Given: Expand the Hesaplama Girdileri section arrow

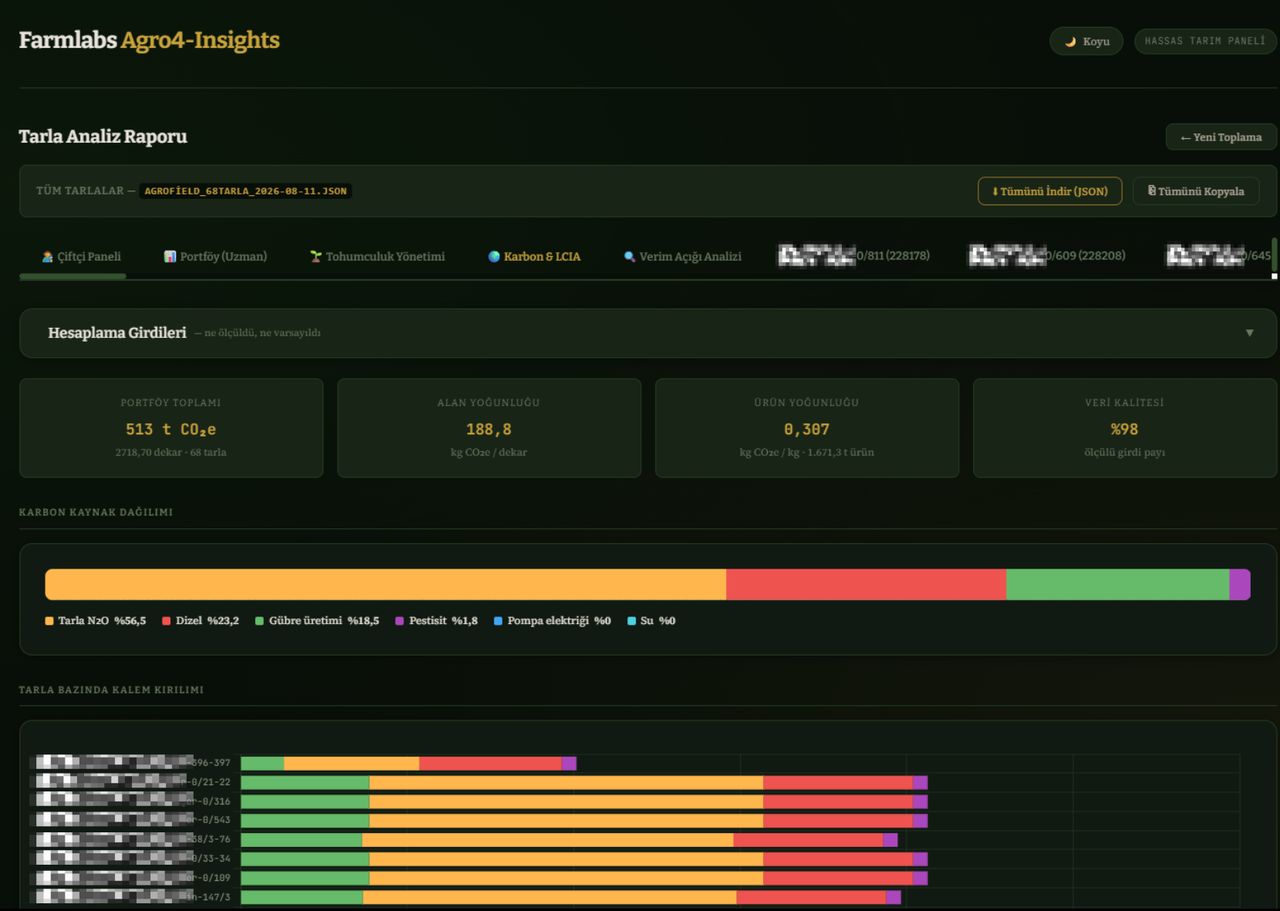Looking at the screenshot, I should [1249, 333].
